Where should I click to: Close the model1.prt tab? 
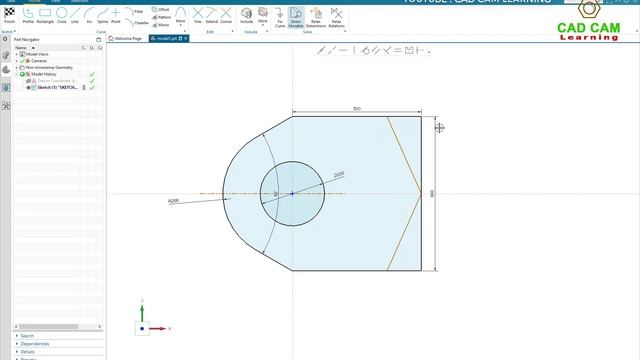pyautogui.click(x=186, y=38)
